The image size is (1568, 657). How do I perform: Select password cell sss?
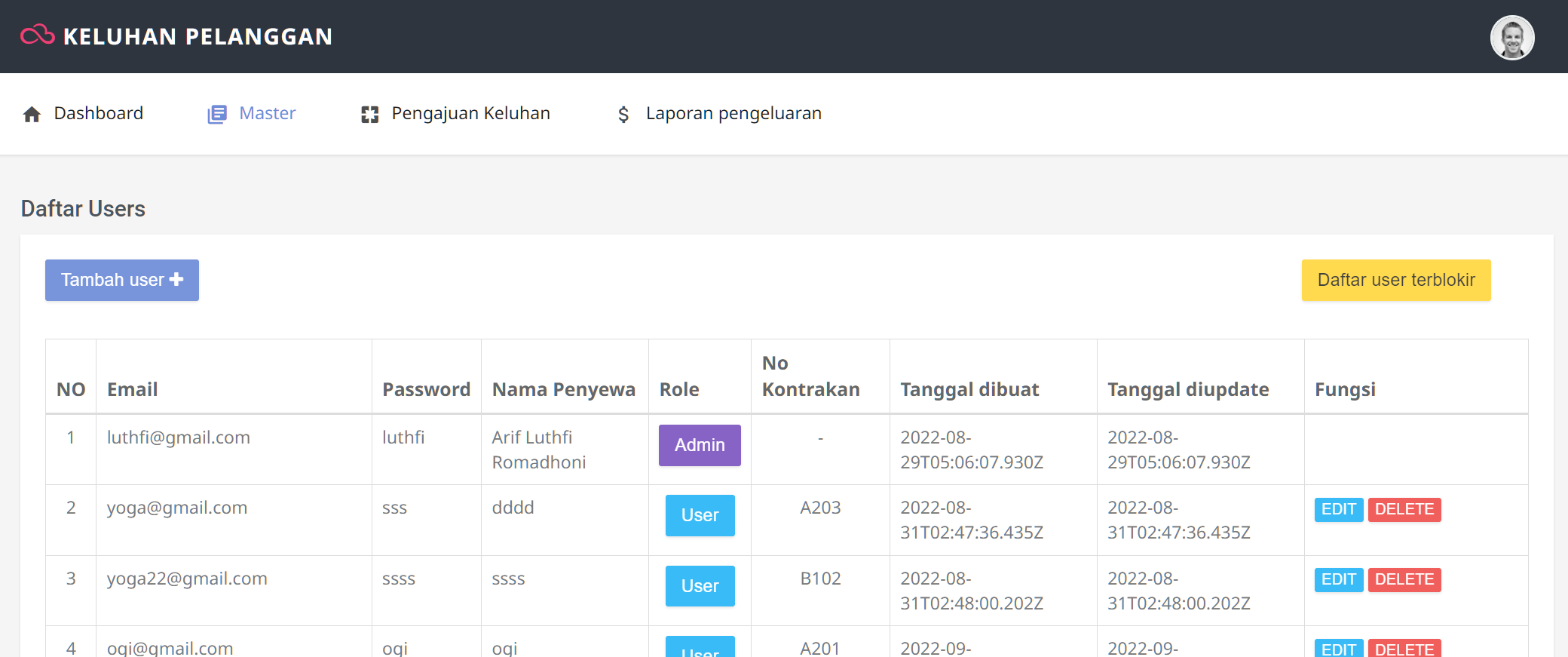click(x=394, y=508)
